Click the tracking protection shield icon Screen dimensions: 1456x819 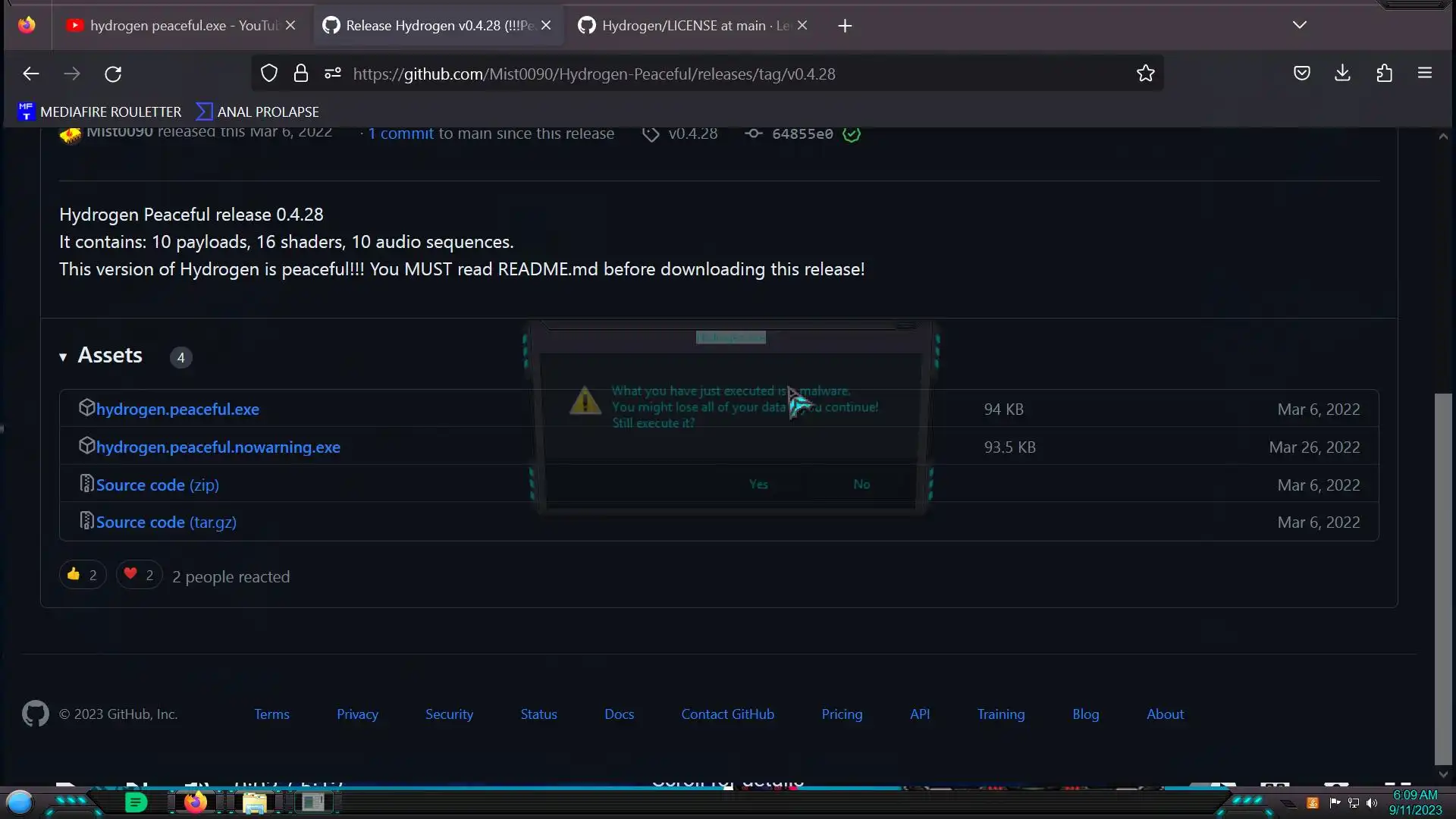[269, 74]
